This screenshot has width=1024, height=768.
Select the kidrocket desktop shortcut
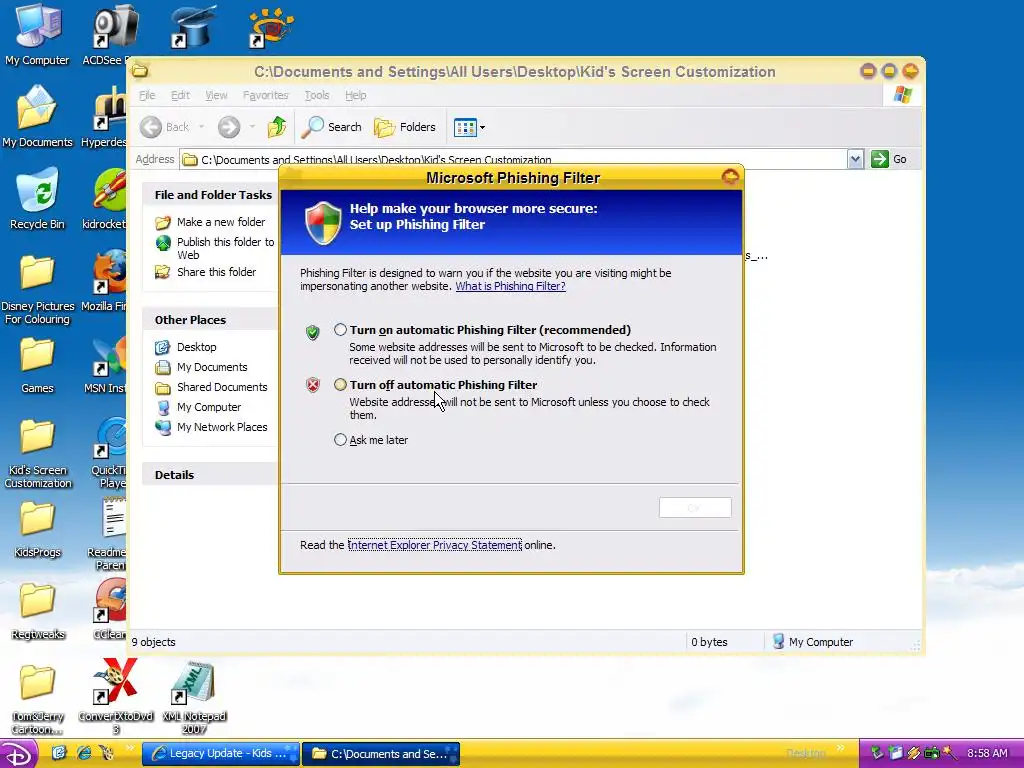(109, 199)
